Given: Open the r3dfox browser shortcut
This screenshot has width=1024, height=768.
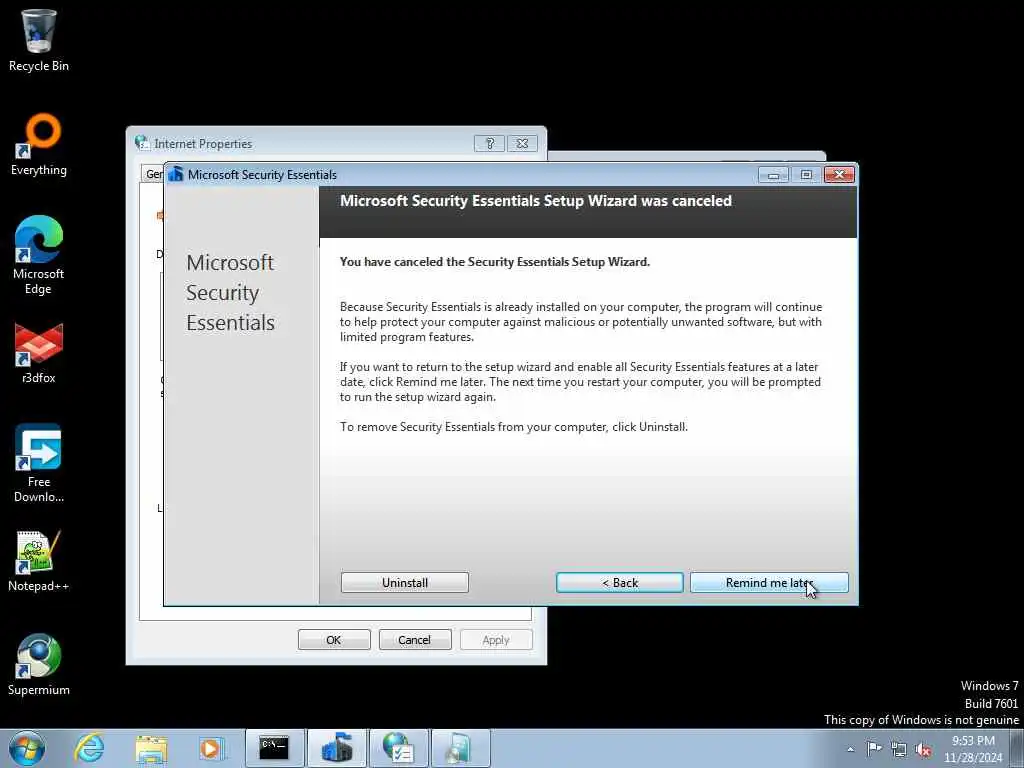Looking at the screenshot, I should (39, 353).
